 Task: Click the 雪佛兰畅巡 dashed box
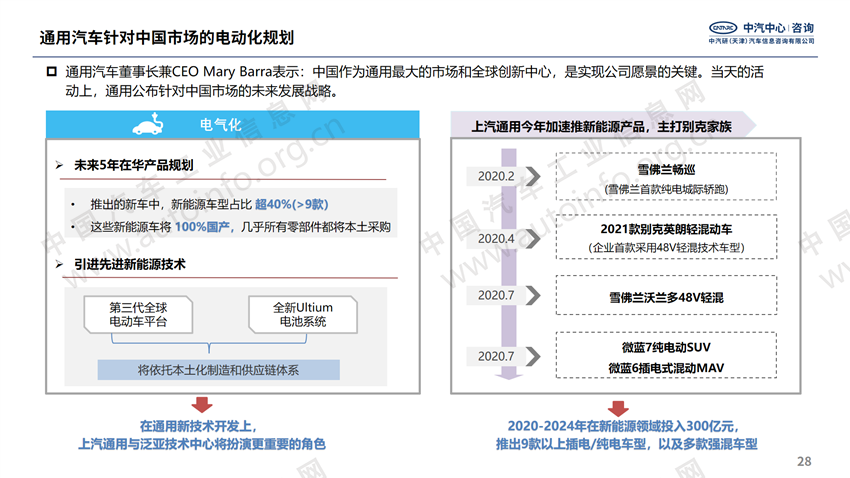tap(666, 177)
